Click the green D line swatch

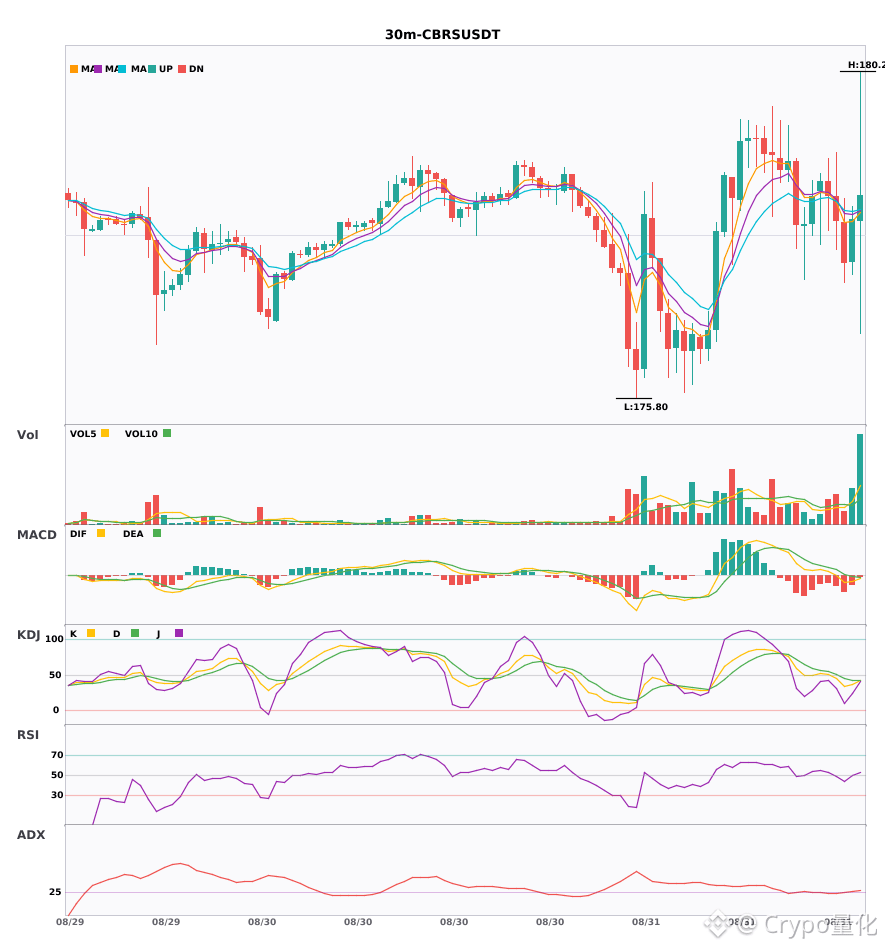point(135,633)
